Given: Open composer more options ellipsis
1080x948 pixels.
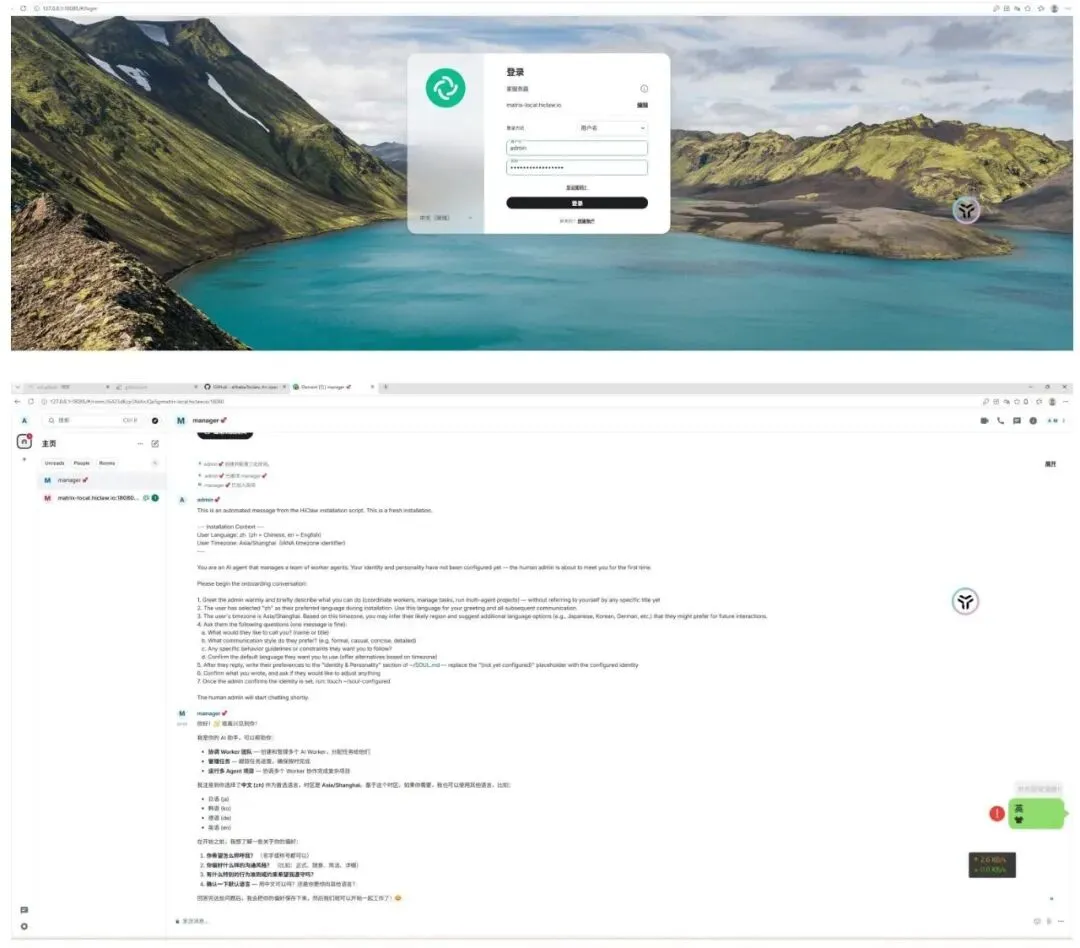Looking at the screenshot, I should click(1061, 921).
